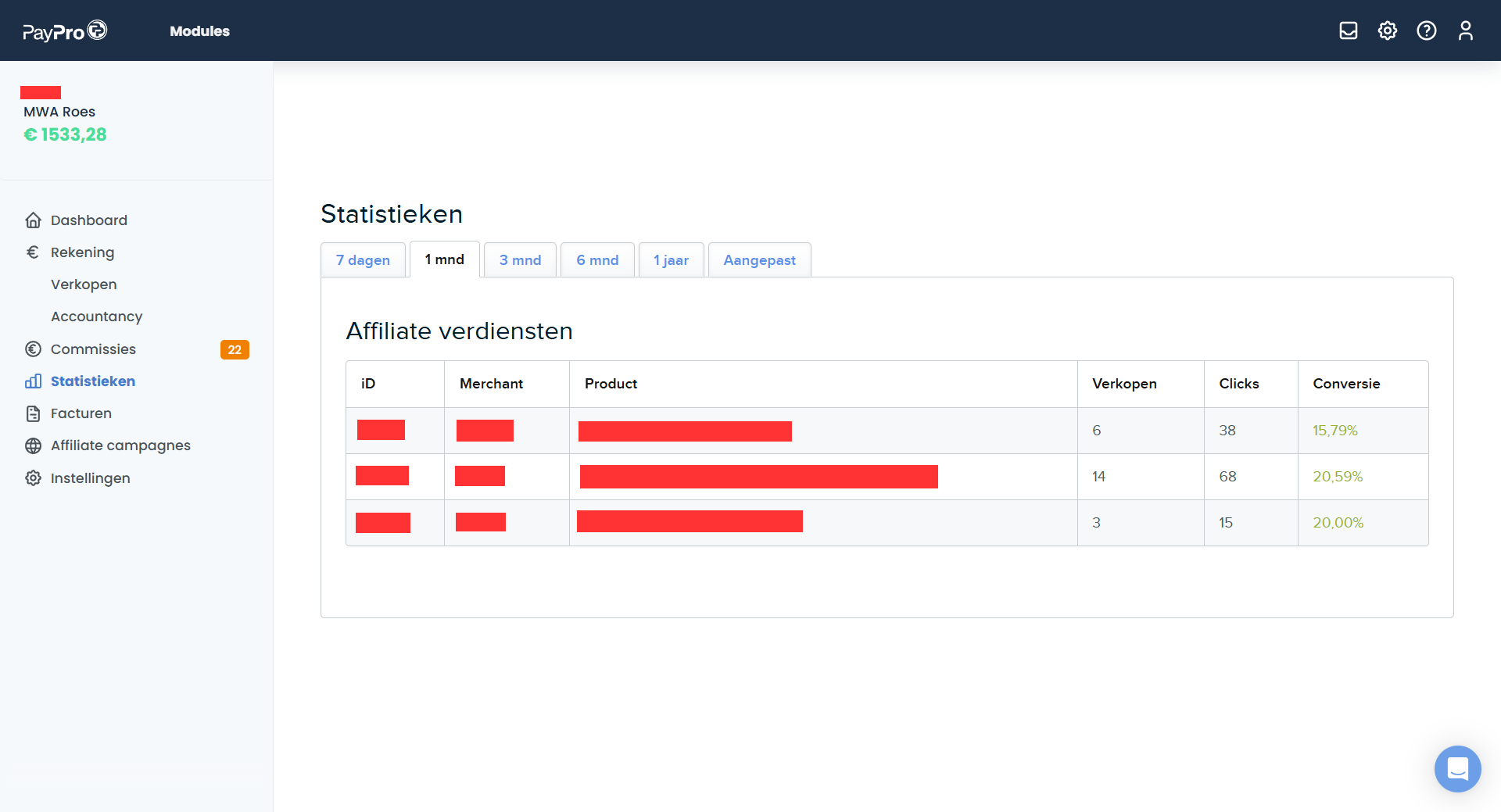Screen dimensions: 1501x812
Task: Click the PayPro logo
Action: pos(64,31)
